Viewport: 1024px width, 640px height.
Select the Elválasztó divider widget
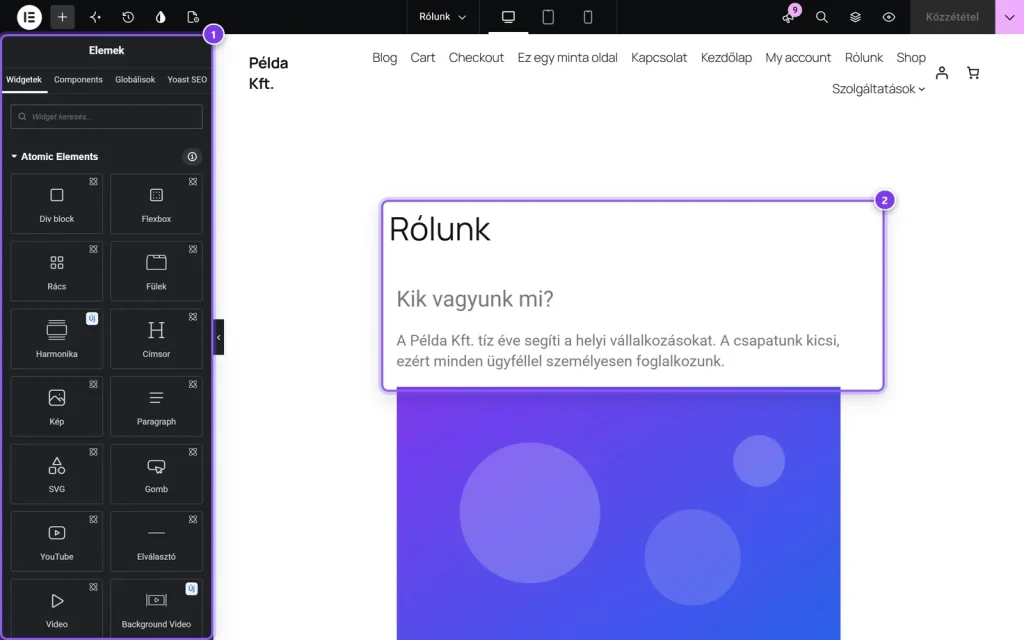[156, 541]
